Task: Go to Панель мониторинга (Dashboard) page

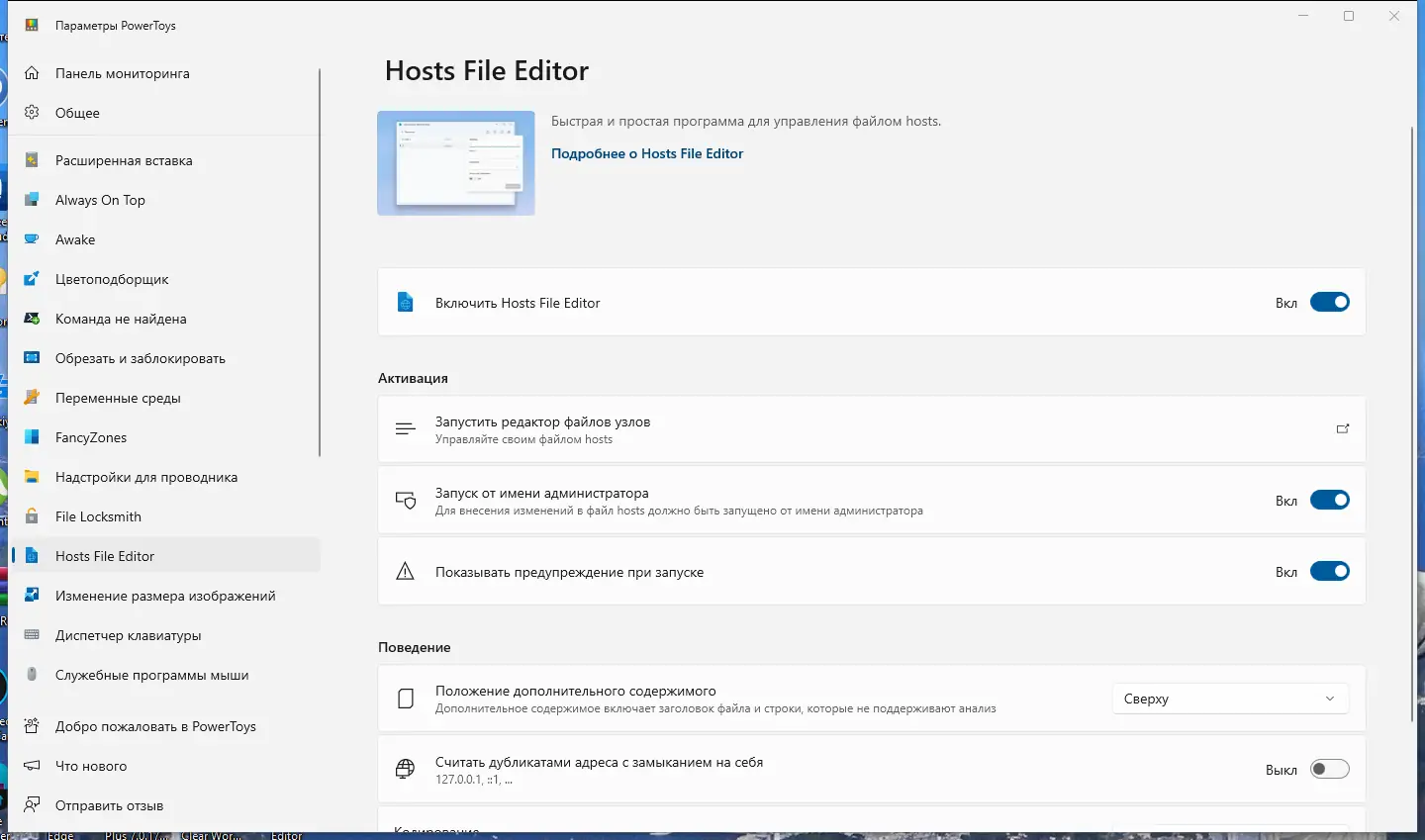Action: [x=122, y=73]
